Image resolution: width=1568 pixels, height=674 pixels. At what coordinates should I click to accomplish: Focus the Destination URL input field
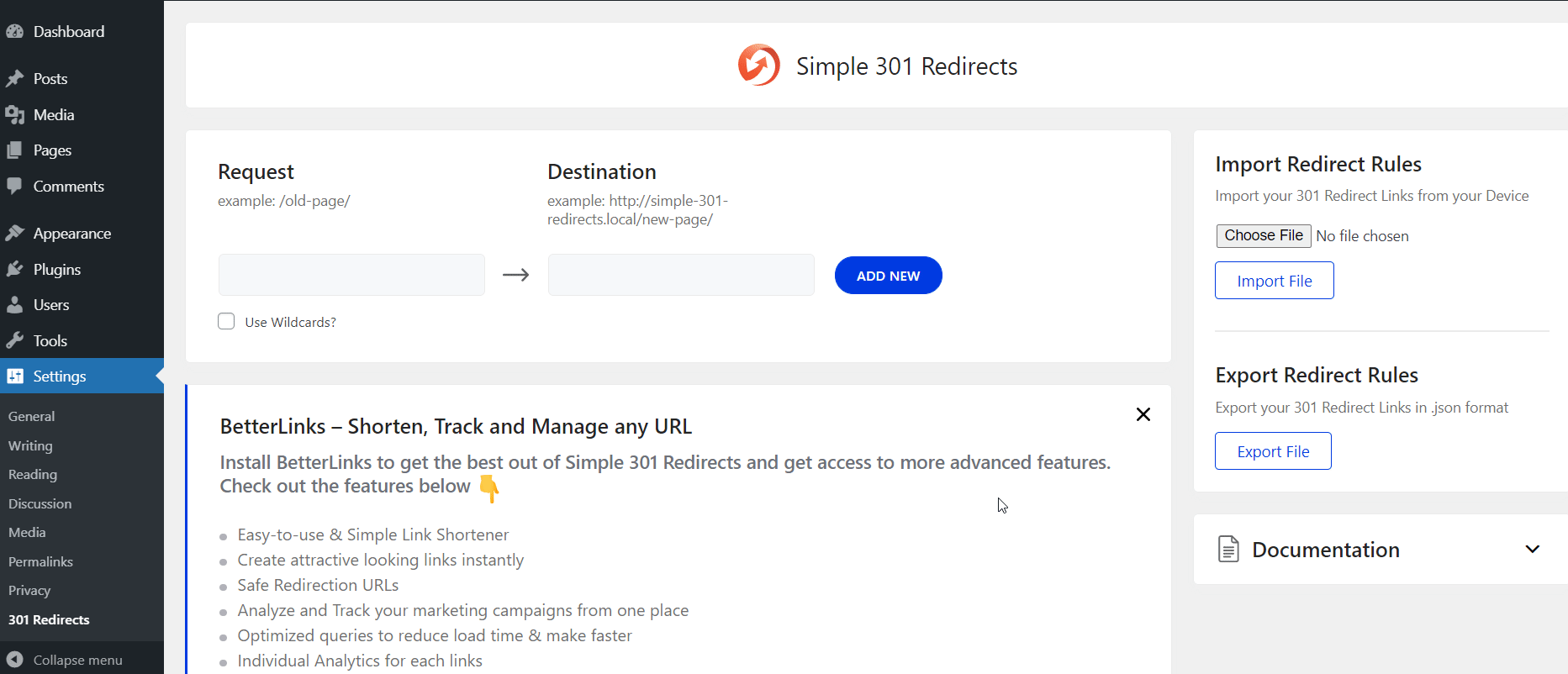click(x=681, y=275)
